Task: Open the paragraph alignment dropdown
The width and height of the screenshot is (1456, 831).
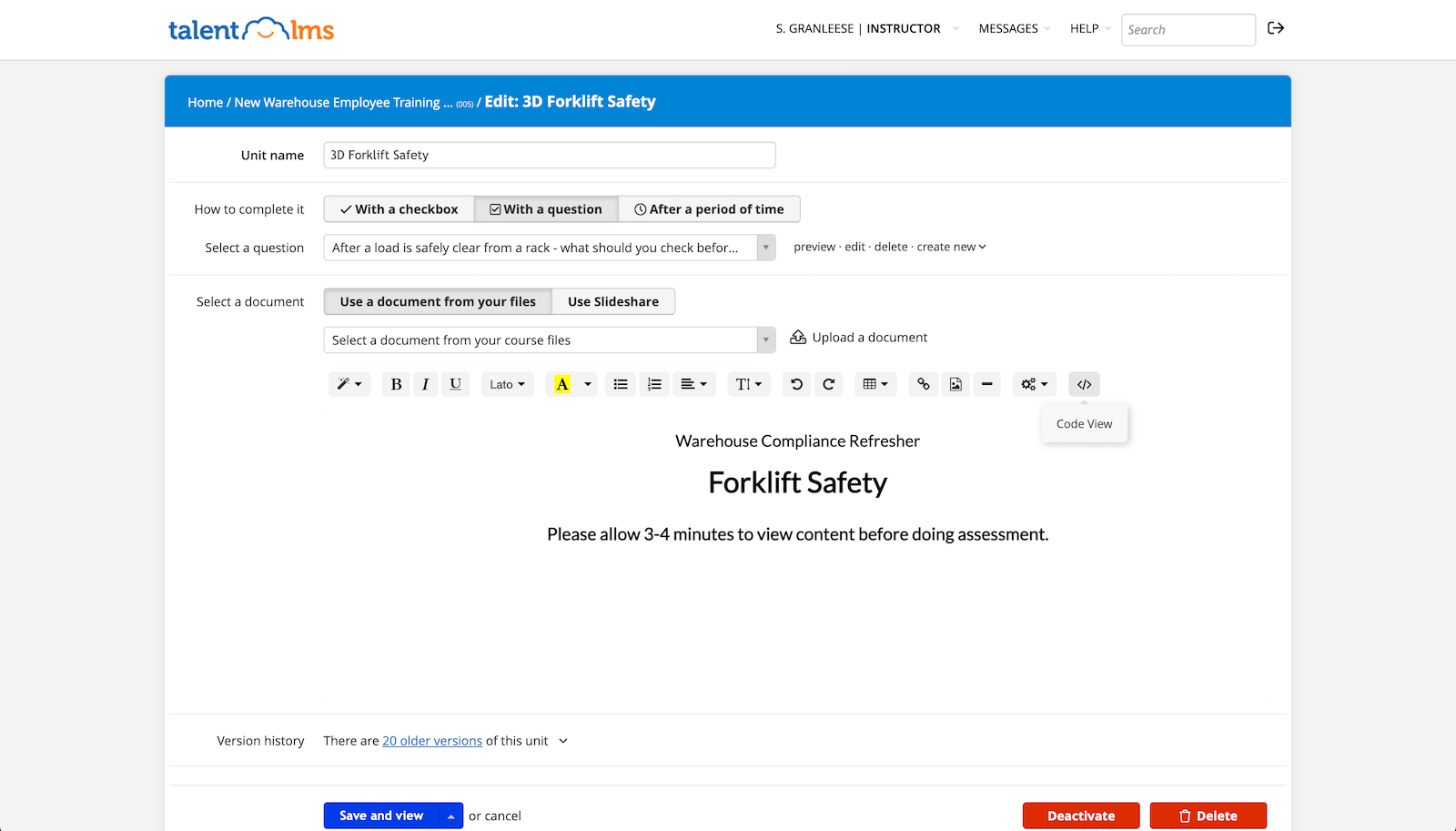Action: click(x=693, y=384)
